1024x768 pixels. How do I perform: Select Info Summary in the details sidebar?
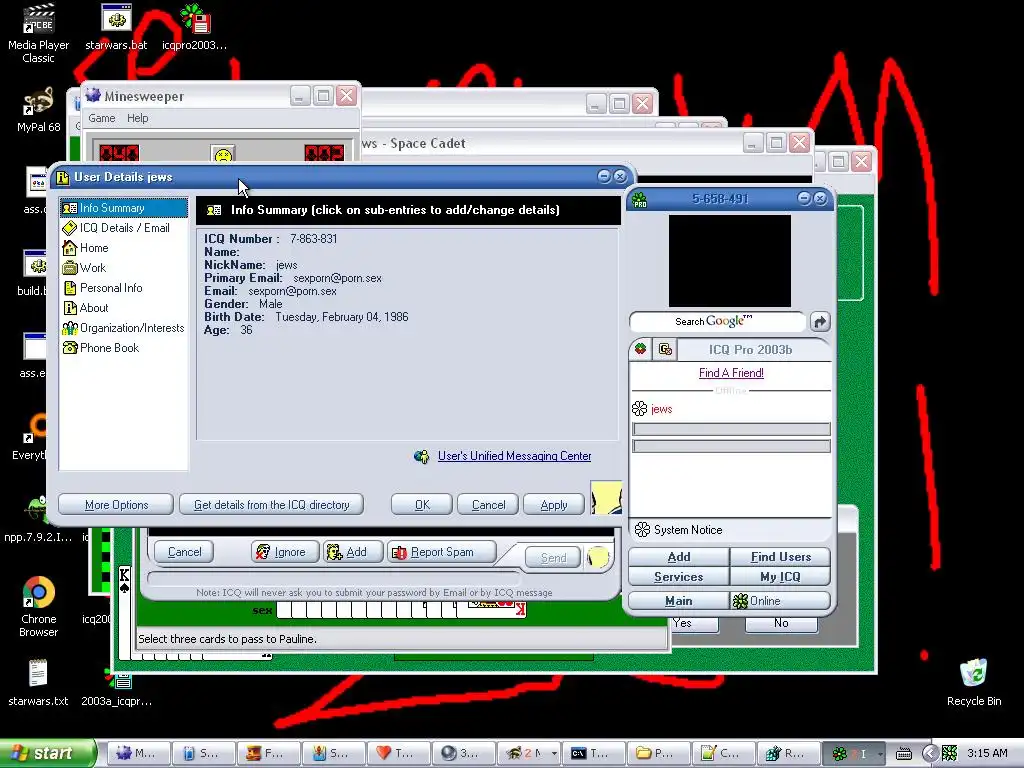pos(123,208)
